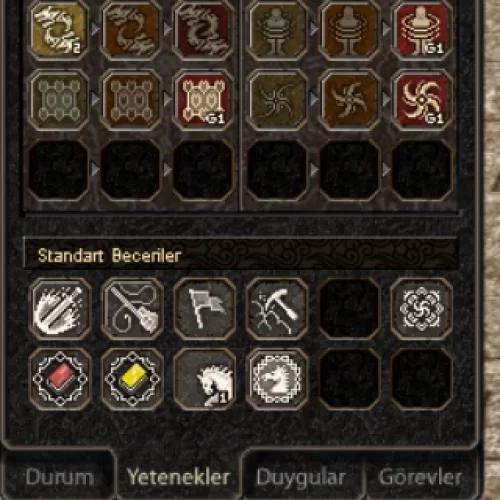Select the guitar music standard skill
Image resolution: width=500 pixels, height=500 pixels.
tap(132, 309)
